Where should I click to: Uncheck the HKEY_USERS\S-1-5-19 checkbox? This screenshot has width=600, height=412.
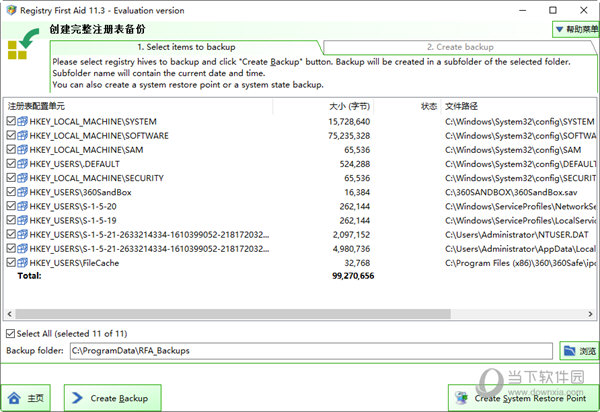pos(11,220)
